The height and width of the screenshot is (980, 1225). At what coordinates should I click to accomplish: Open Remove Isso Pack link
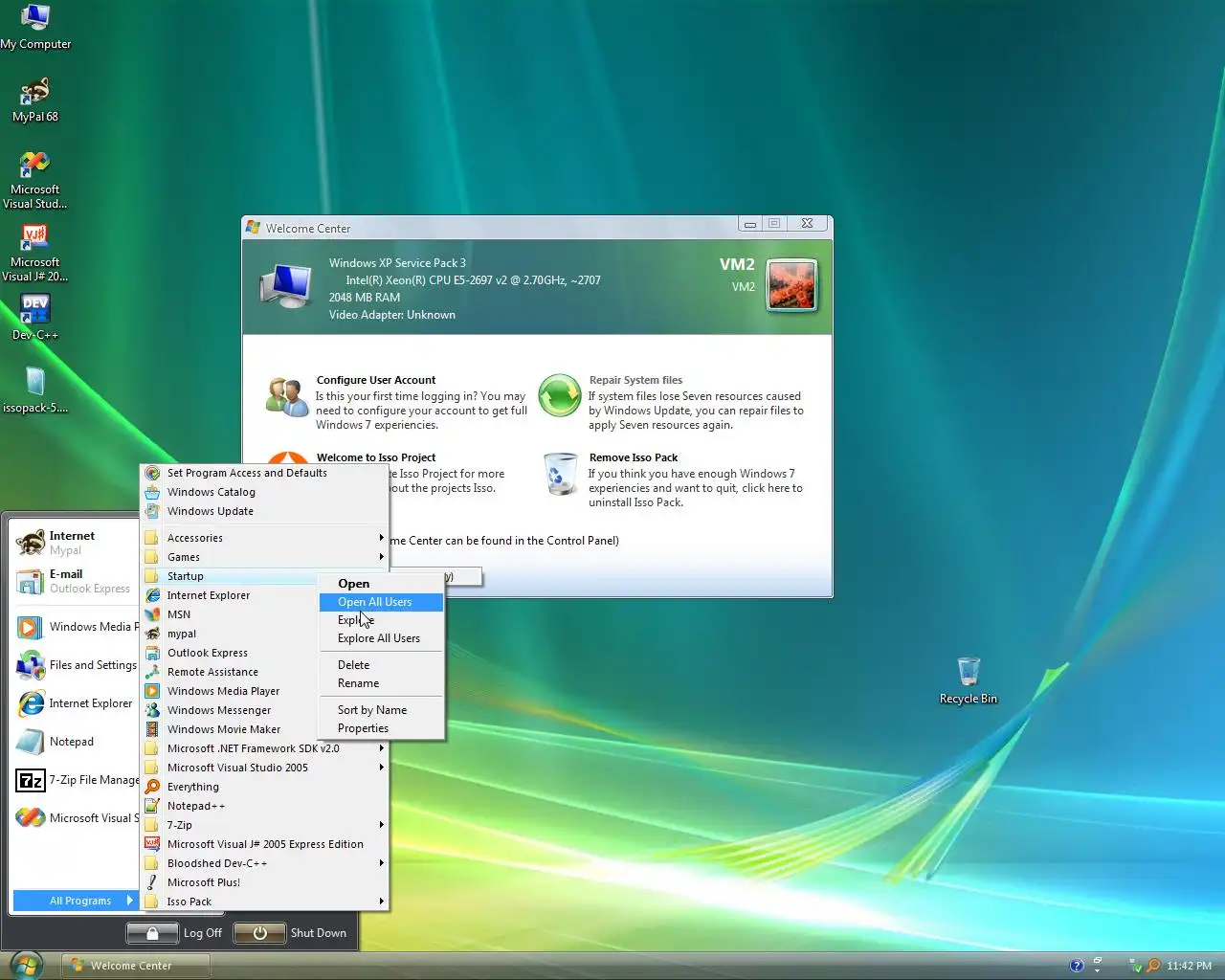633,457
